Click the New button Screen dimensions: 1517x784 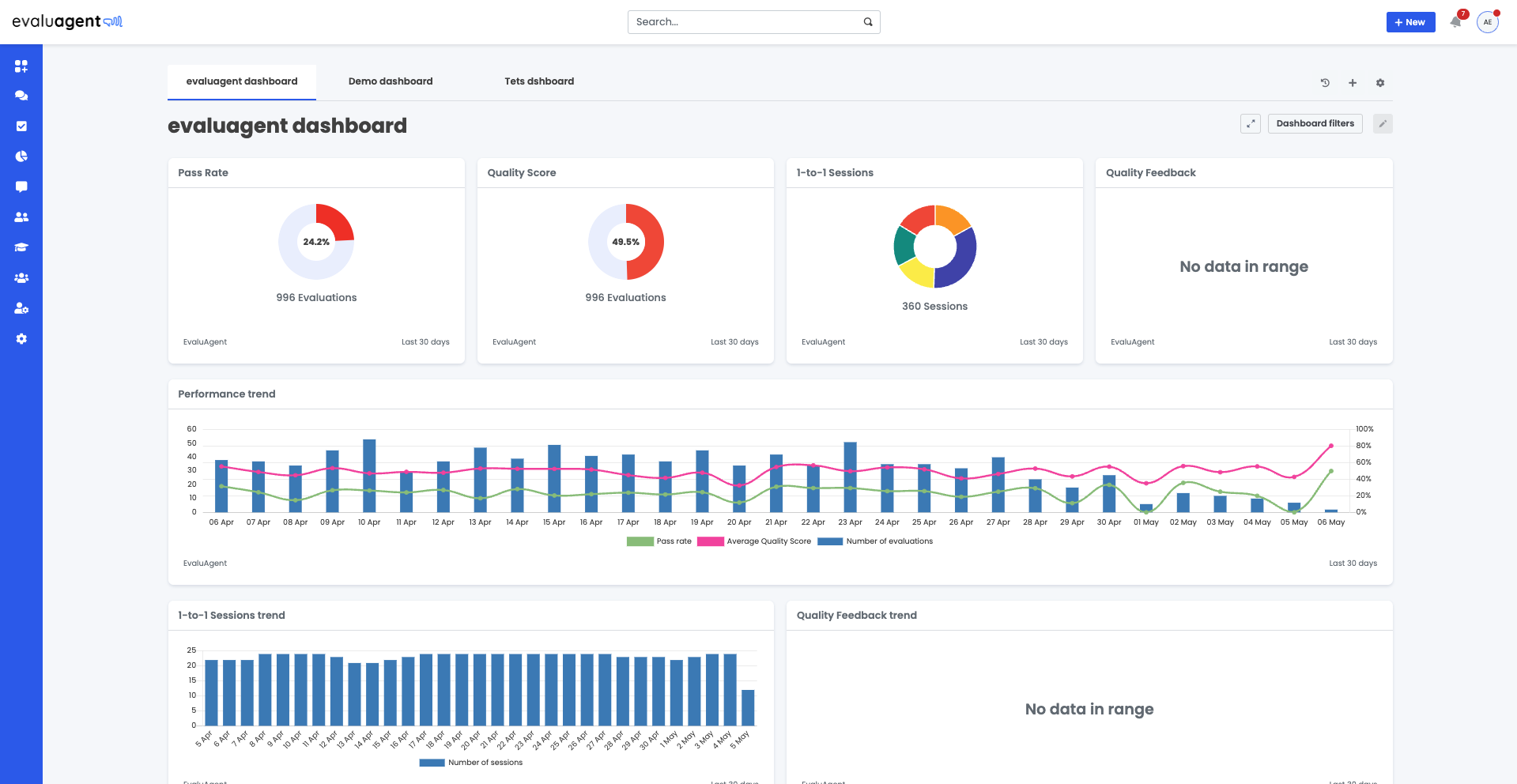1410,22
